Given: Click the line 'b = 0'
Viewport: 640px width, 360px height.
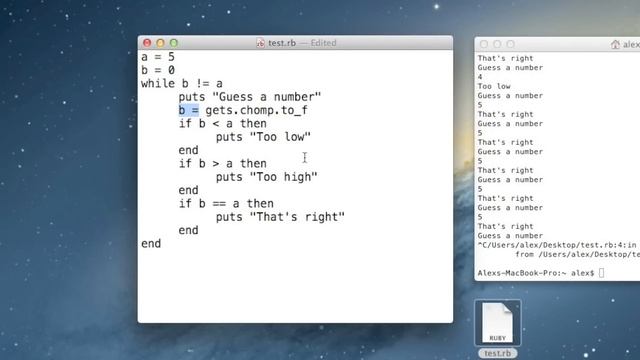Looking at the screenshot, I should pyautogui.click(x=158, y=70).
